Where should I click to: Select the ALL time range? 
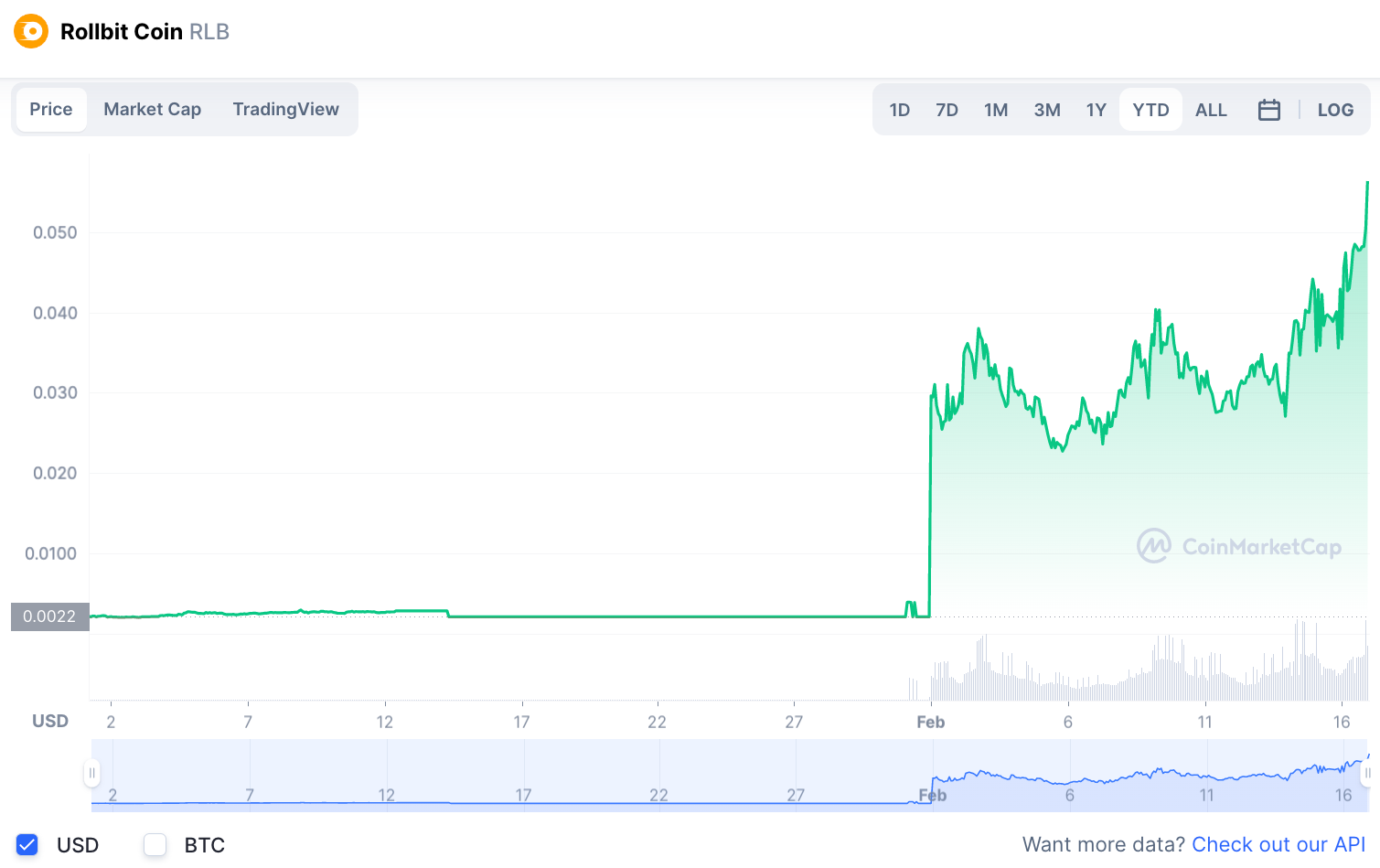pyautogui.click(x=1212, y=110)
